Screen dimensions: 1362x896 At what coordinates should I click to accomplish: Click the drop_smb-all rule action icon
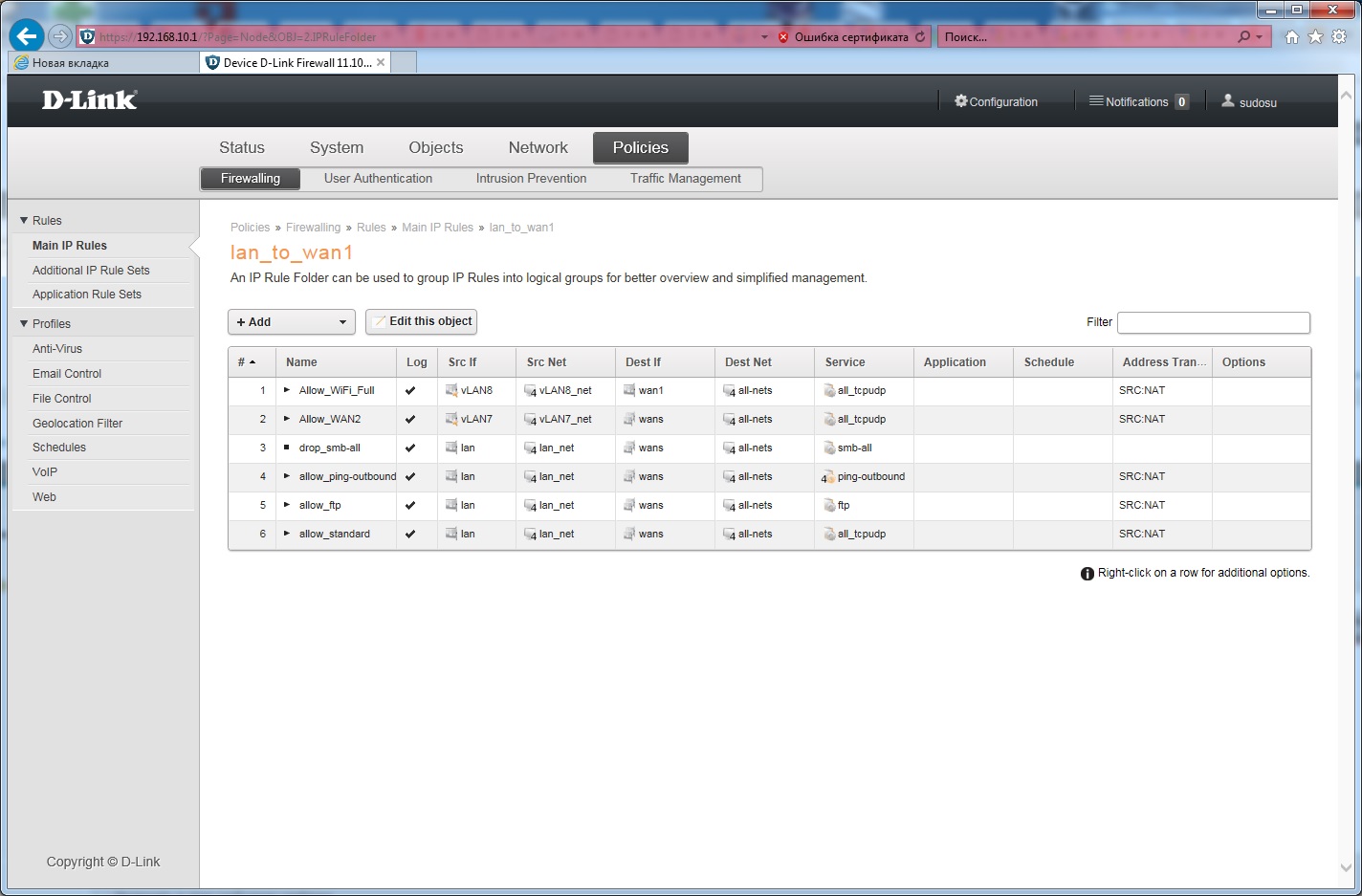coord(286,448)
